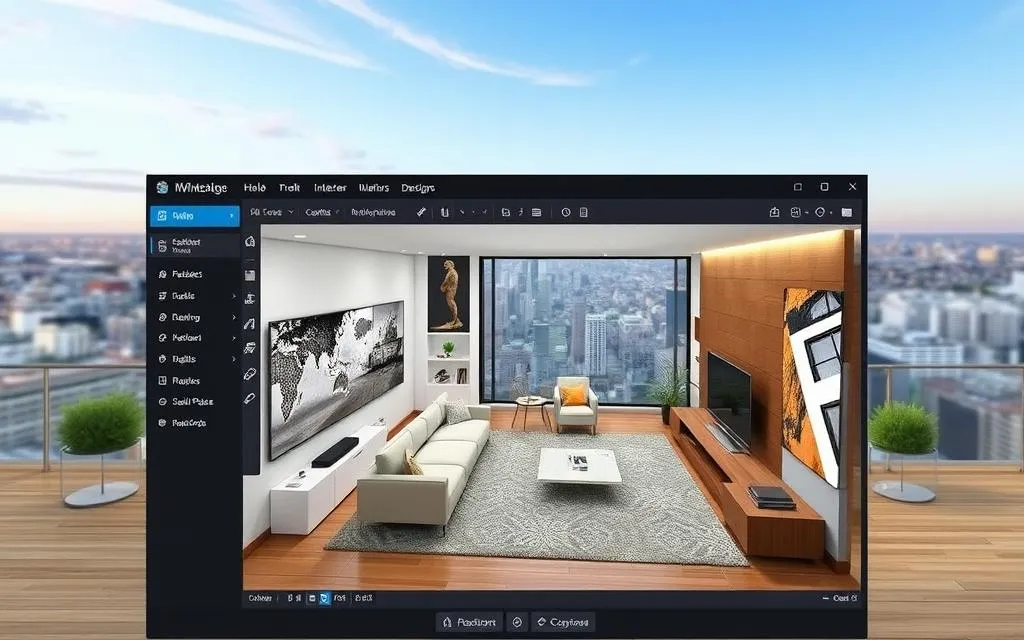Click the home icon beside the canvas
The width and height of the screenshot is (1024, 640).
(x=248, y=243)
